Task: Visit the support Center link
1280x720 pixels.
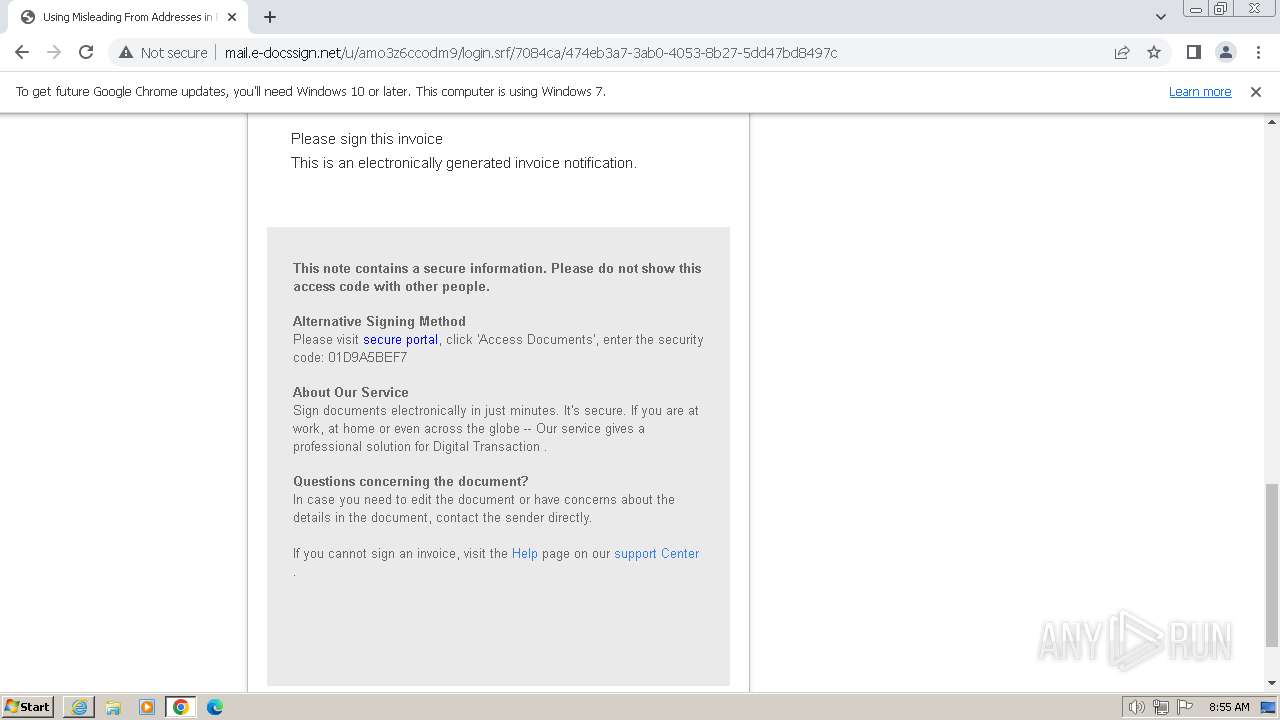Action: point(657,553)
